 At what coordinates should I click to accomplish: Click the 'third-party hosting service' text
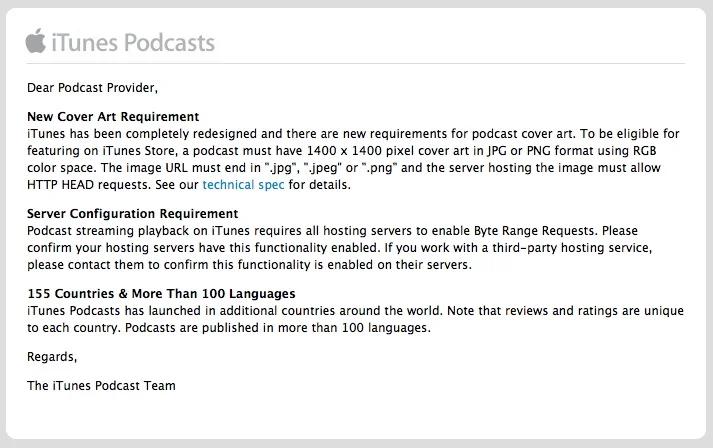point(572,248)
